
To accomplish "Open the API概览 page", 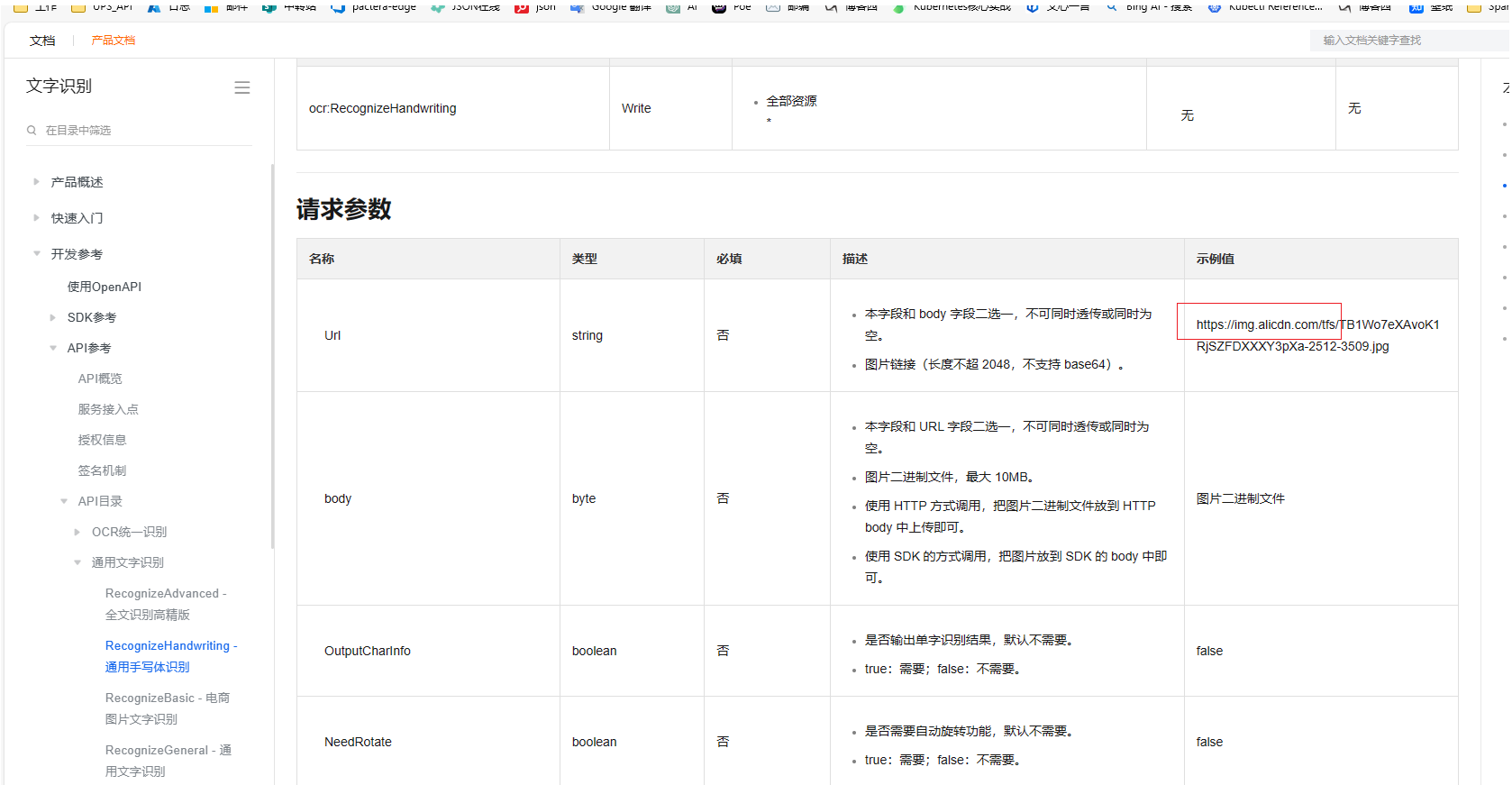I will click(x=100, y=379).
